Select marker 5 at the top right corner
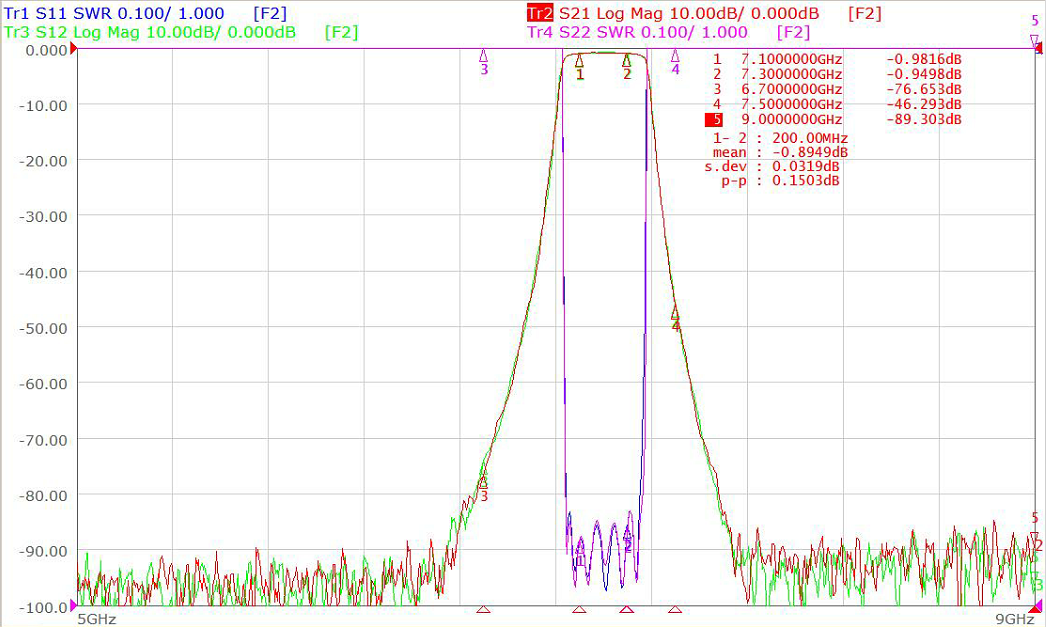1046x627 pixels. pos(1035,40)
